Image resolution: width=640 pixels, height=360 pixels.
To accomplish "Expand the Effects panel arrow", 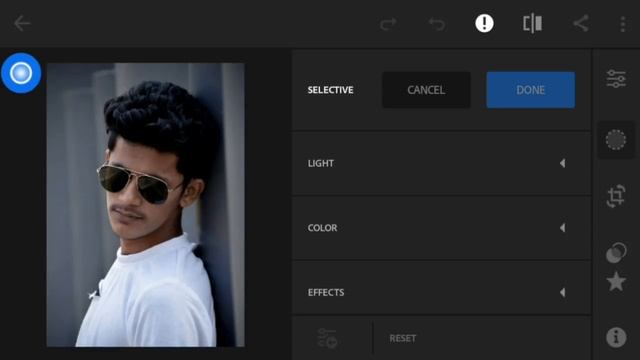I will [563, 292].
